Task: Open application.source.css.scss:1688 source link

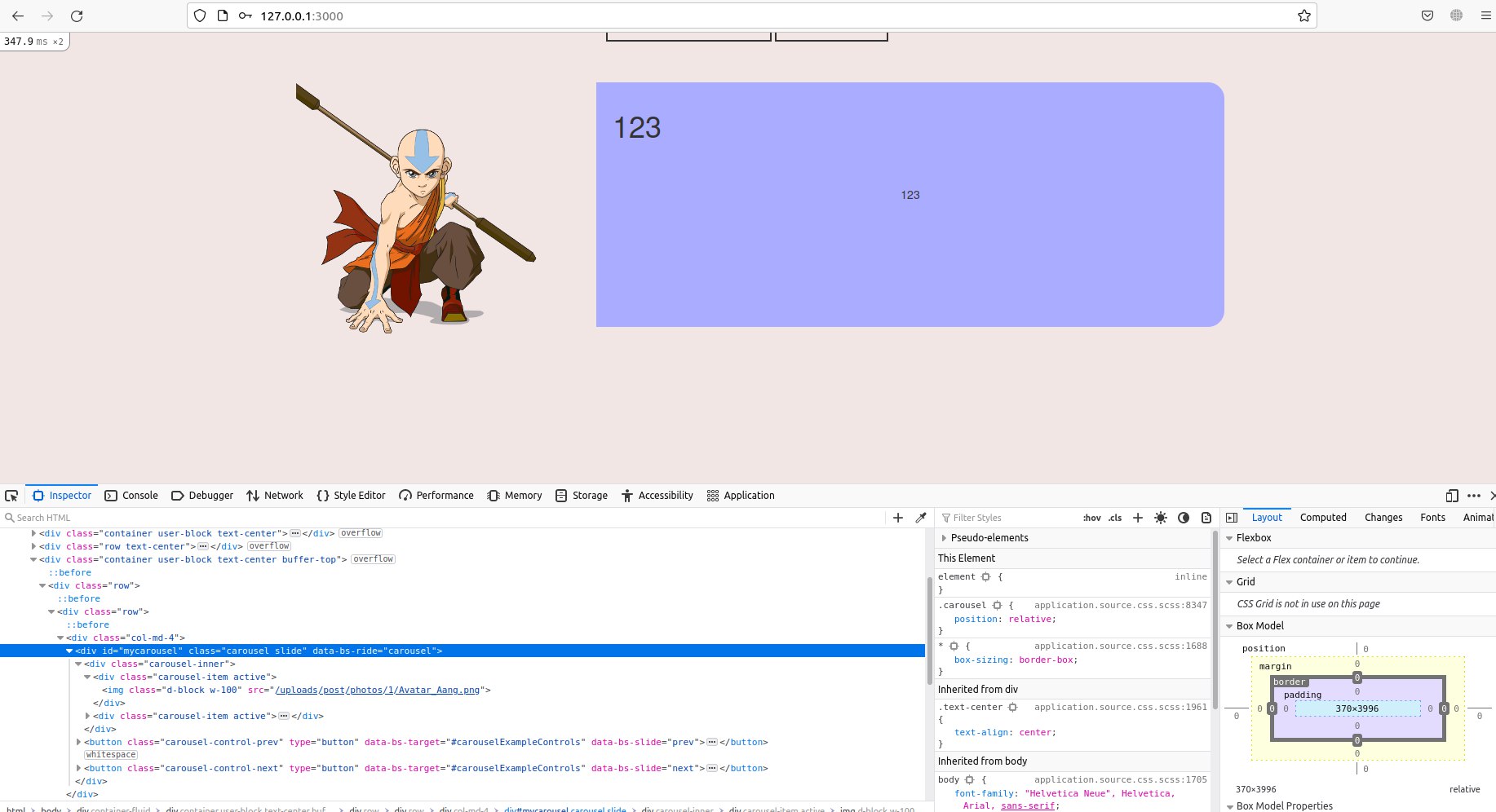Action: (x=1120, y=646)
